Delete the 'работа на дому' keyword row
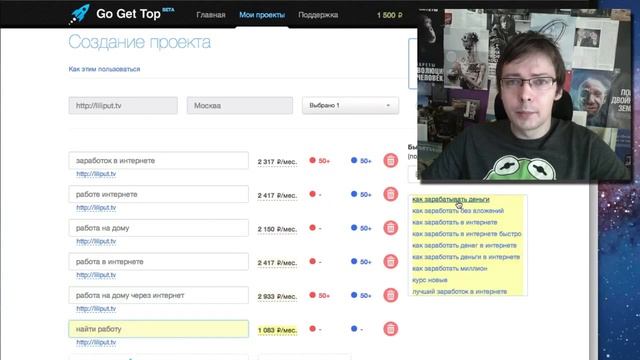 click(x=390, y=228)
